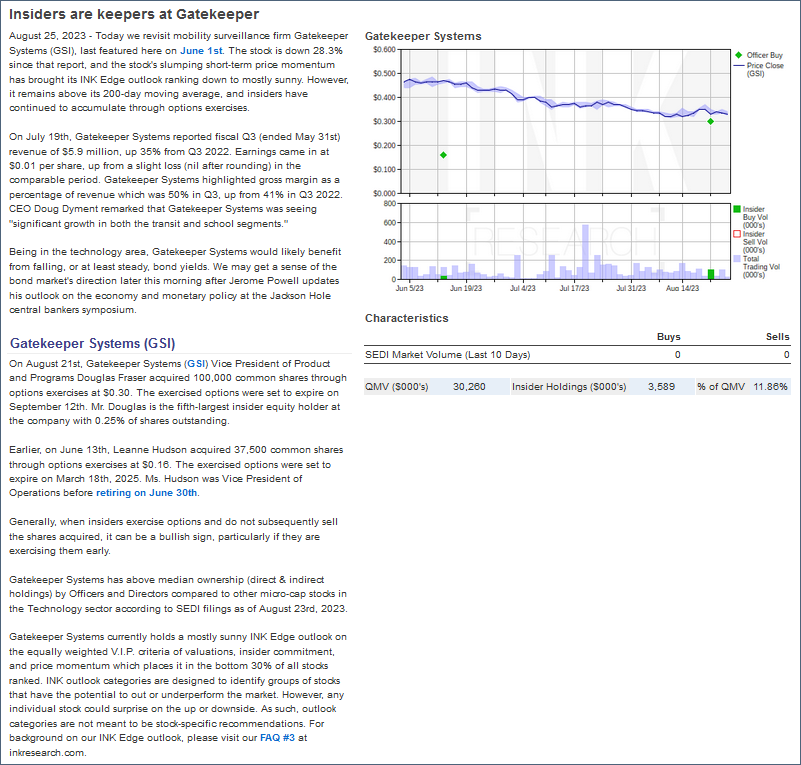Click the Price Close (GSI) legend line
Screen dimensions: 801x765
click(739, 65)
